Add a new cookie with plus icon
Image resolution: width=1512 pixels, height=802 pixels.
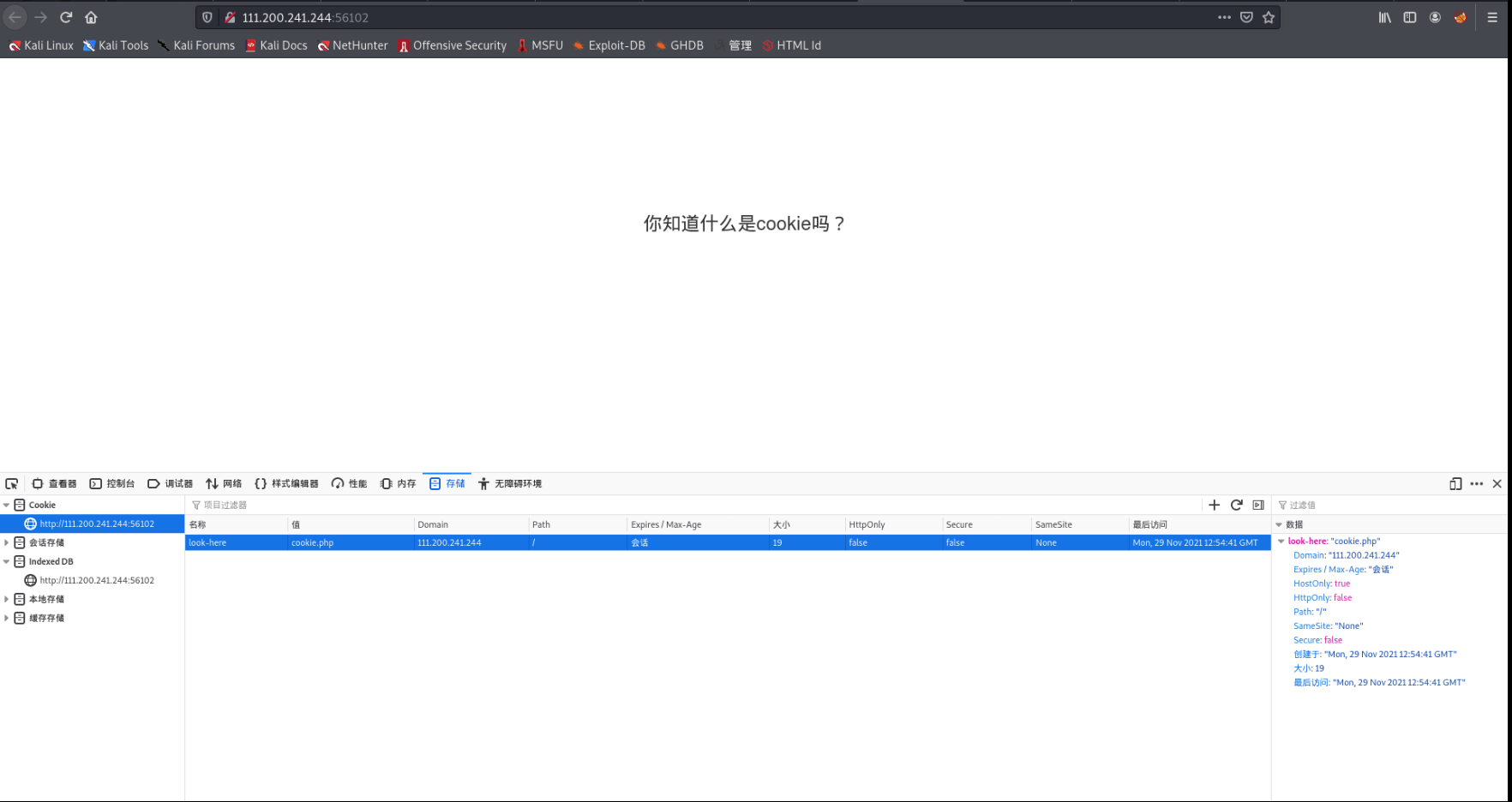(1214, 505)
